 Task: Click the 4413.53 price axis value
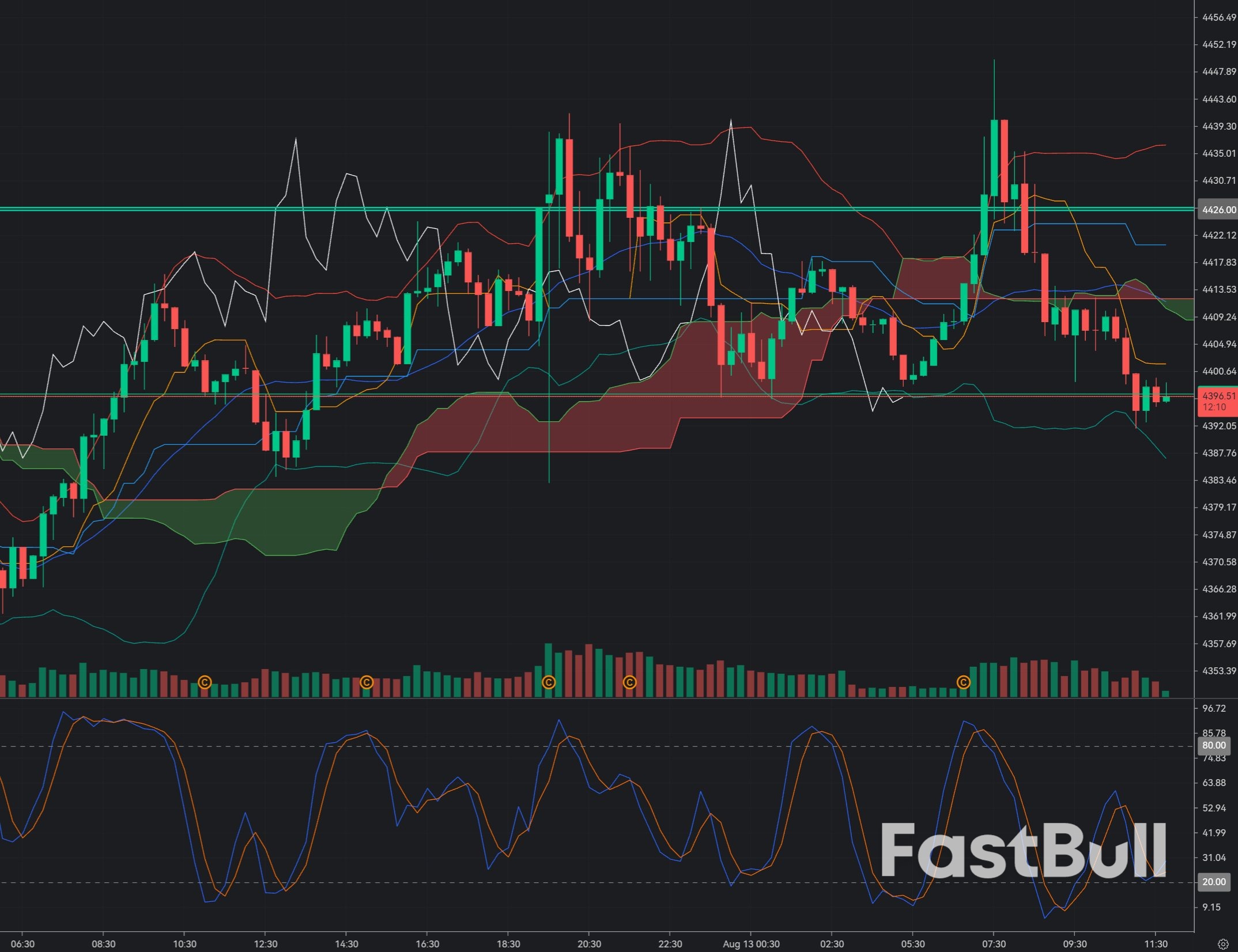(x=1219, y=289)
